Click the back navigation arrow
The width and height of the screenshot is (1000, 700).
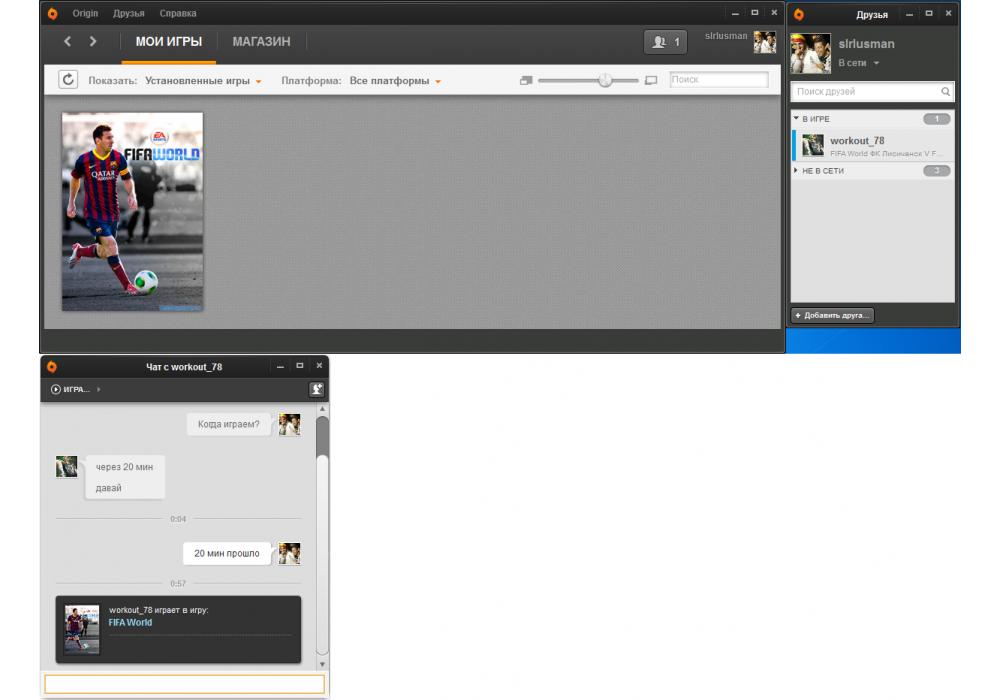(67, 41)
